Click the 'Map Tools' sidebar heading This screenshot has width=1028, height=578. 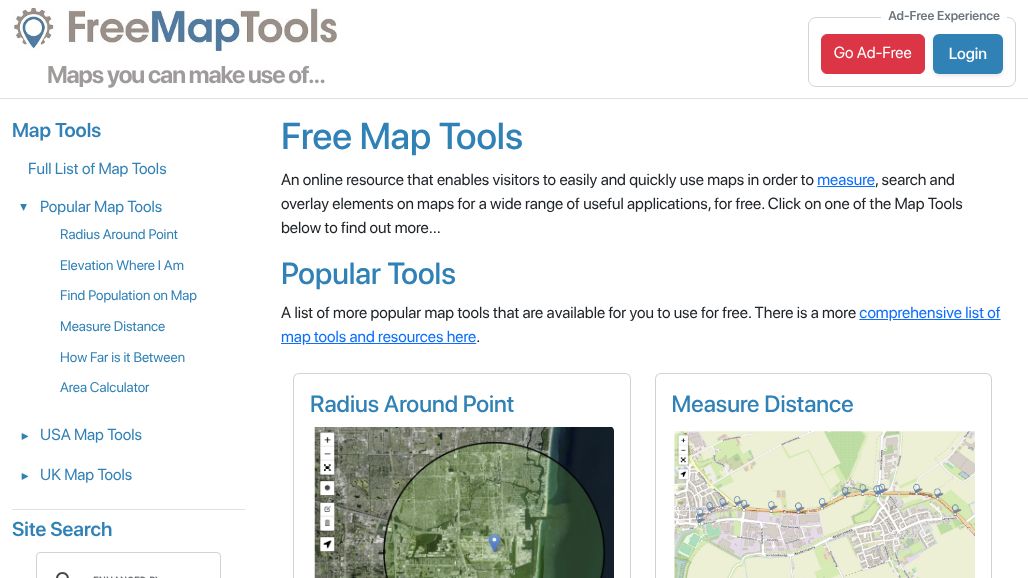(56, 130)
